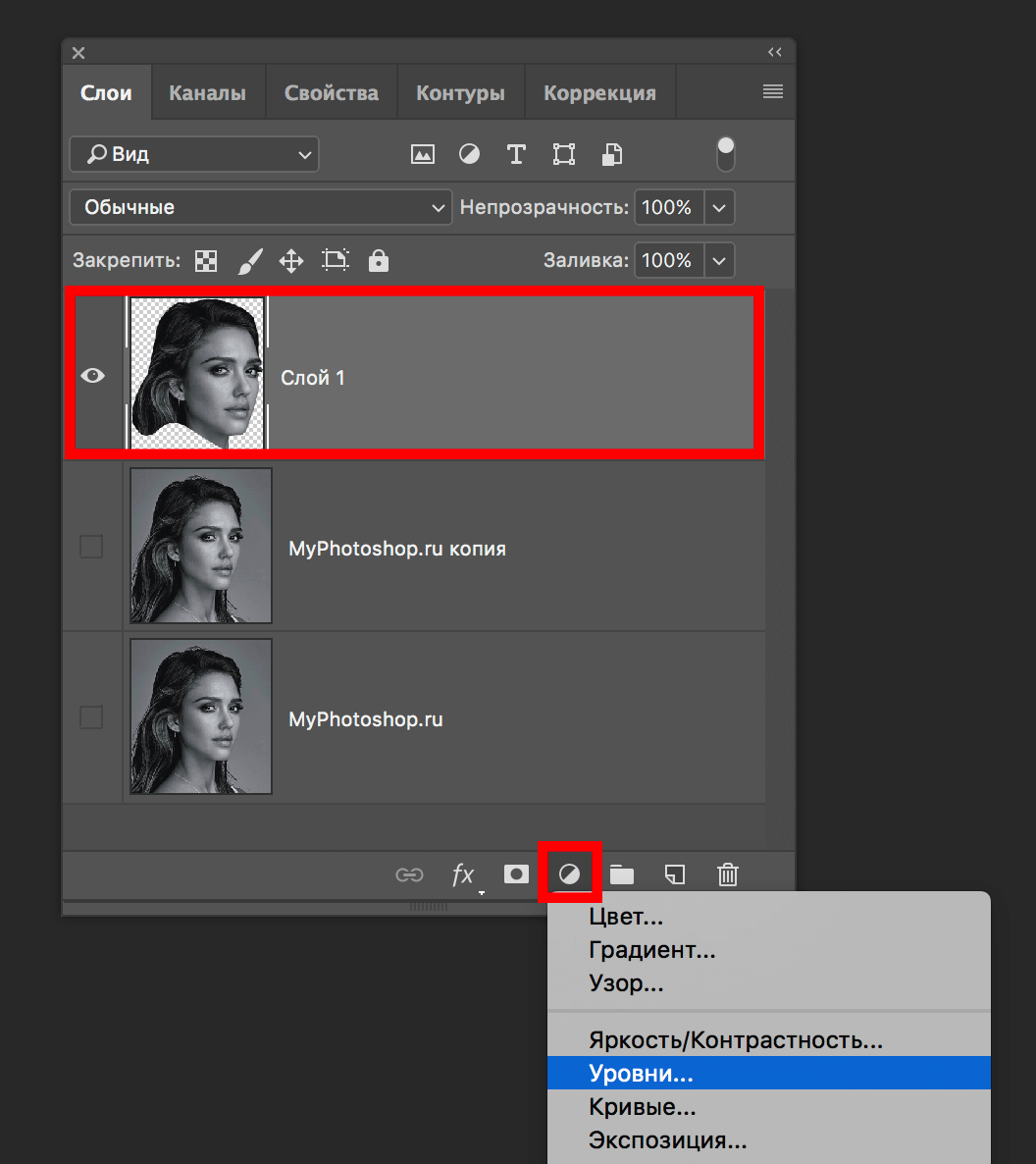Open the Вид filter type dropdown
Viewport: 1036px width, 1164px height.
[x=194, y=154]
